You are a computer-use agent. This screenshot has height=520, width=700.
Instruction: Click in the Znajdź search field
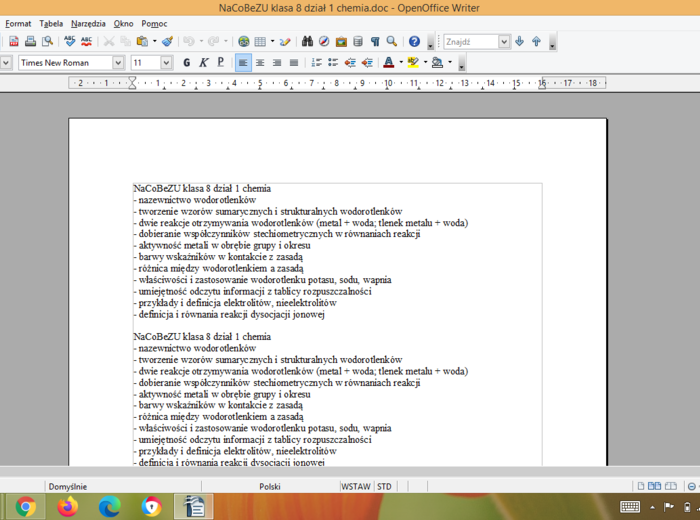point(470,42)
